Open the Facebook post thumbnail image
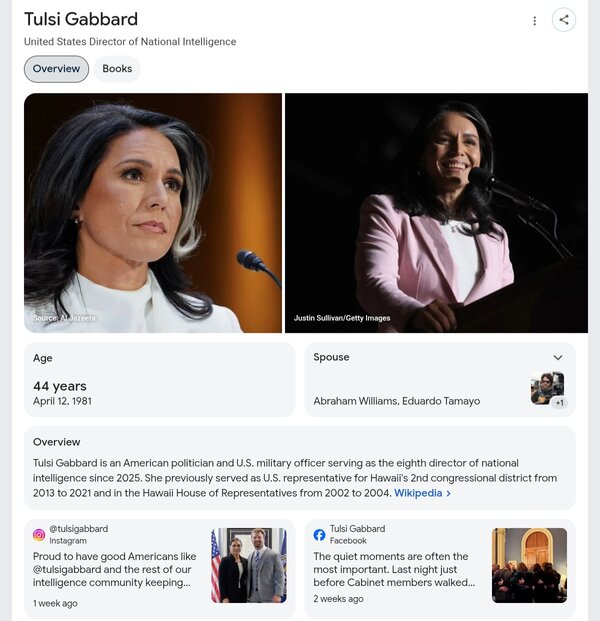Viewport: 600px width, 621px height. coord(529,565)
